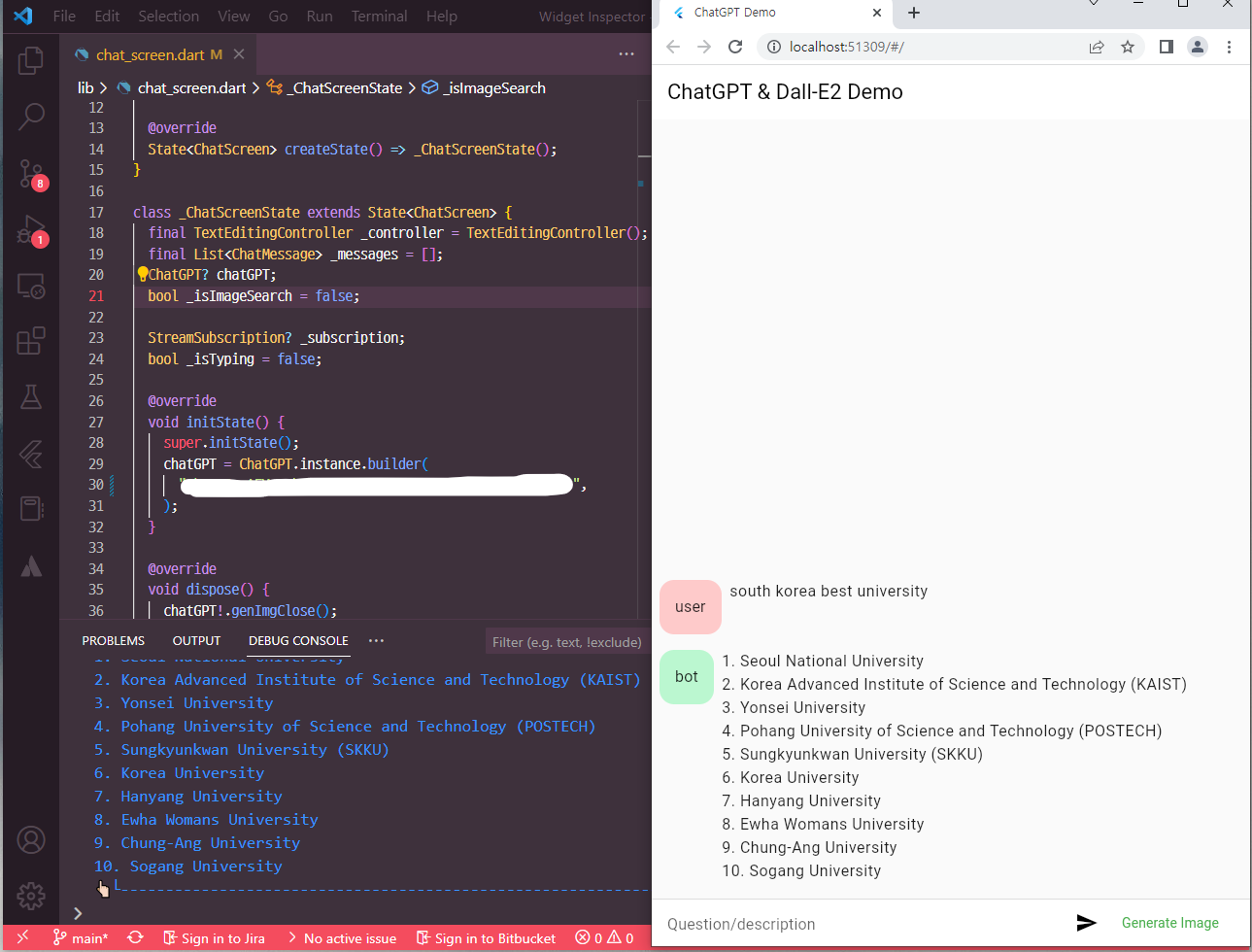
Task: Open the View menu
Action: click(233, 17)
